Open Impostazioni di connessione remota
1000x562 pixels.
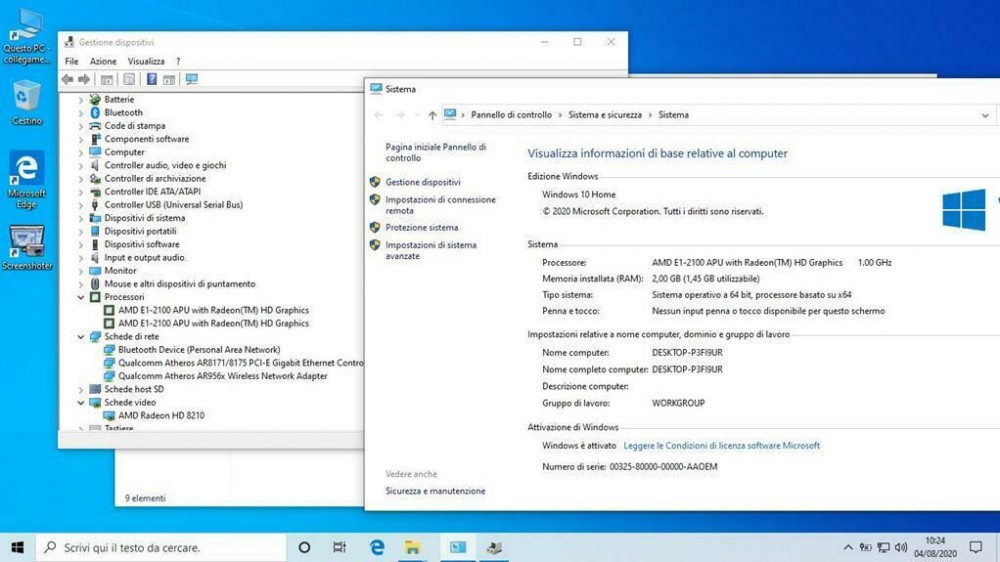click(x=440, y=205)
